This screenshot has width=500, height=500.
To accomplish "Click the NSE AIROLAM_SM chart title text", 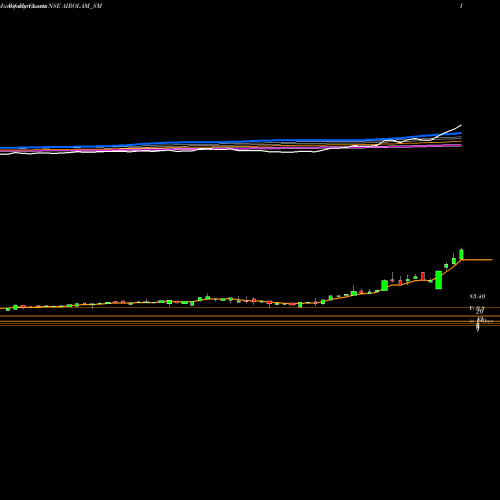I will (x=76, y=6).
